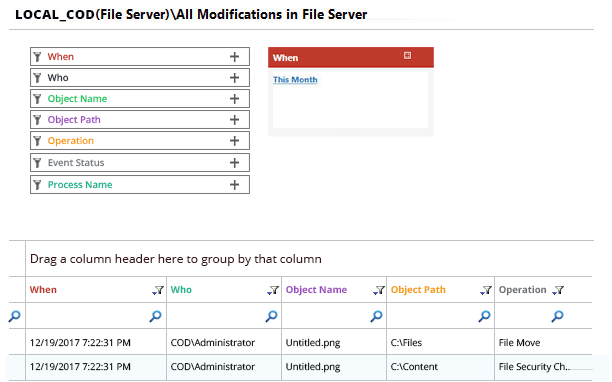Select the C:\Files path cell
The width and height of the screenshot is (612, 382).
[440, 342]
